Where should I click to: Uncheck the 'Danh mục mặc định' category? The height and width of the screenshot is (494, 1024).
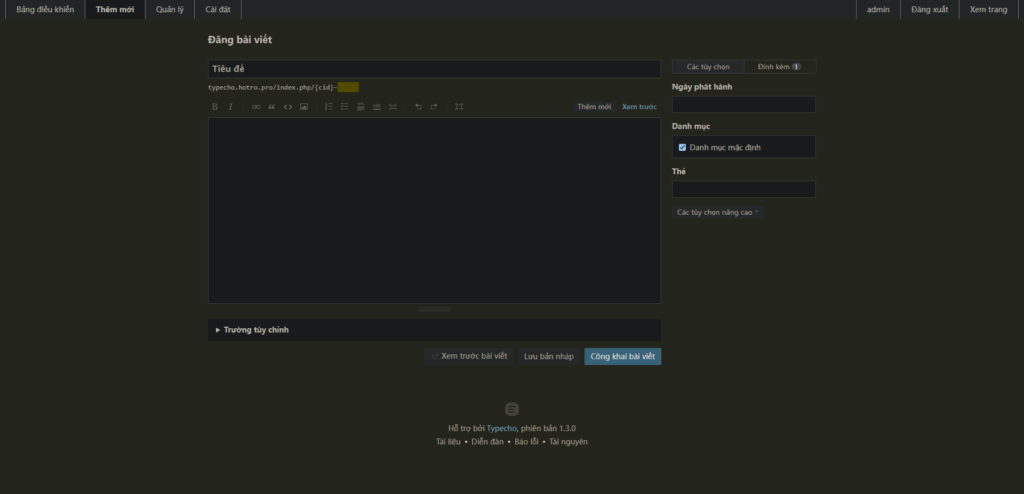click(682, 148)
